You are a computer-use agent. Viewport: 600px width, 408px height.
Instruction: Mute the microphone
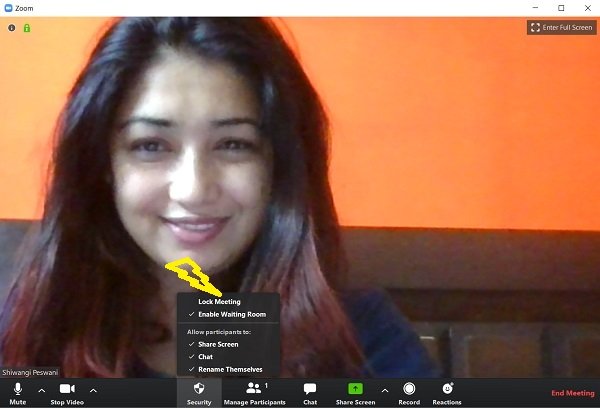(x=18, y=393)
